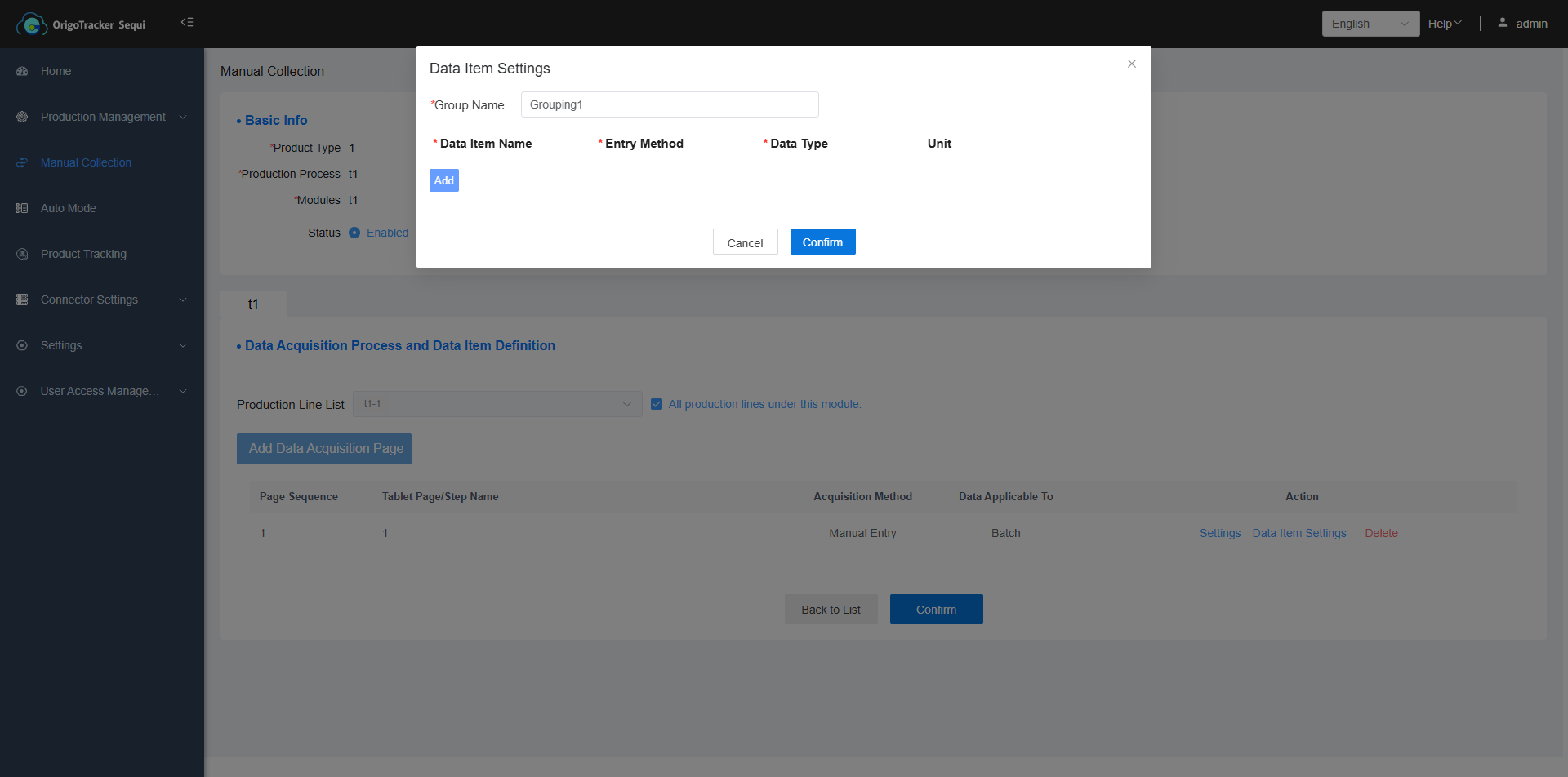Toggle All production lines under this module checkbox

657,404
